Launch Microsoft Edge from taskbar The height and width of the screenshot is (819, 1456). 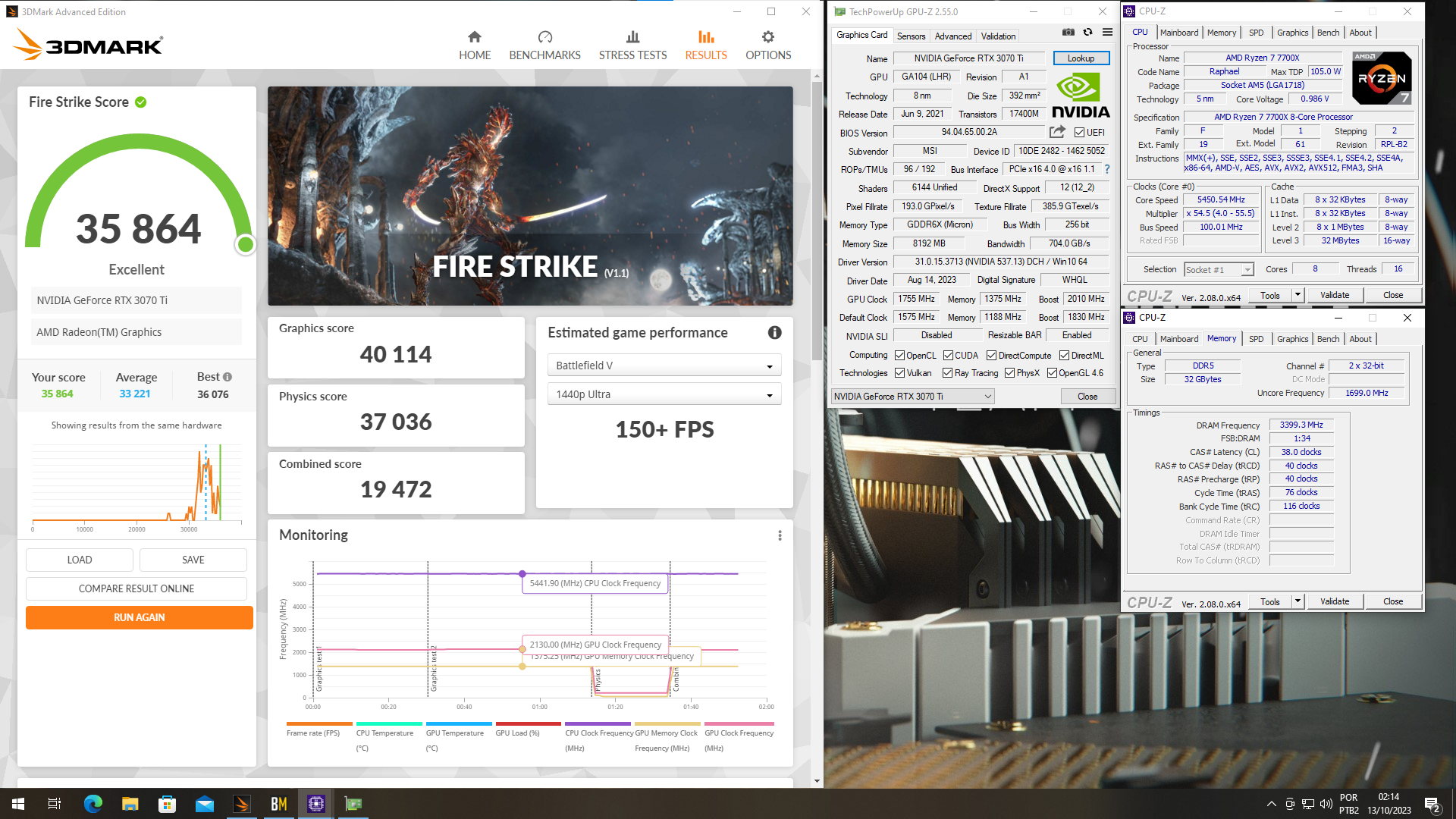pyautogui.click(x=93, y=804)
